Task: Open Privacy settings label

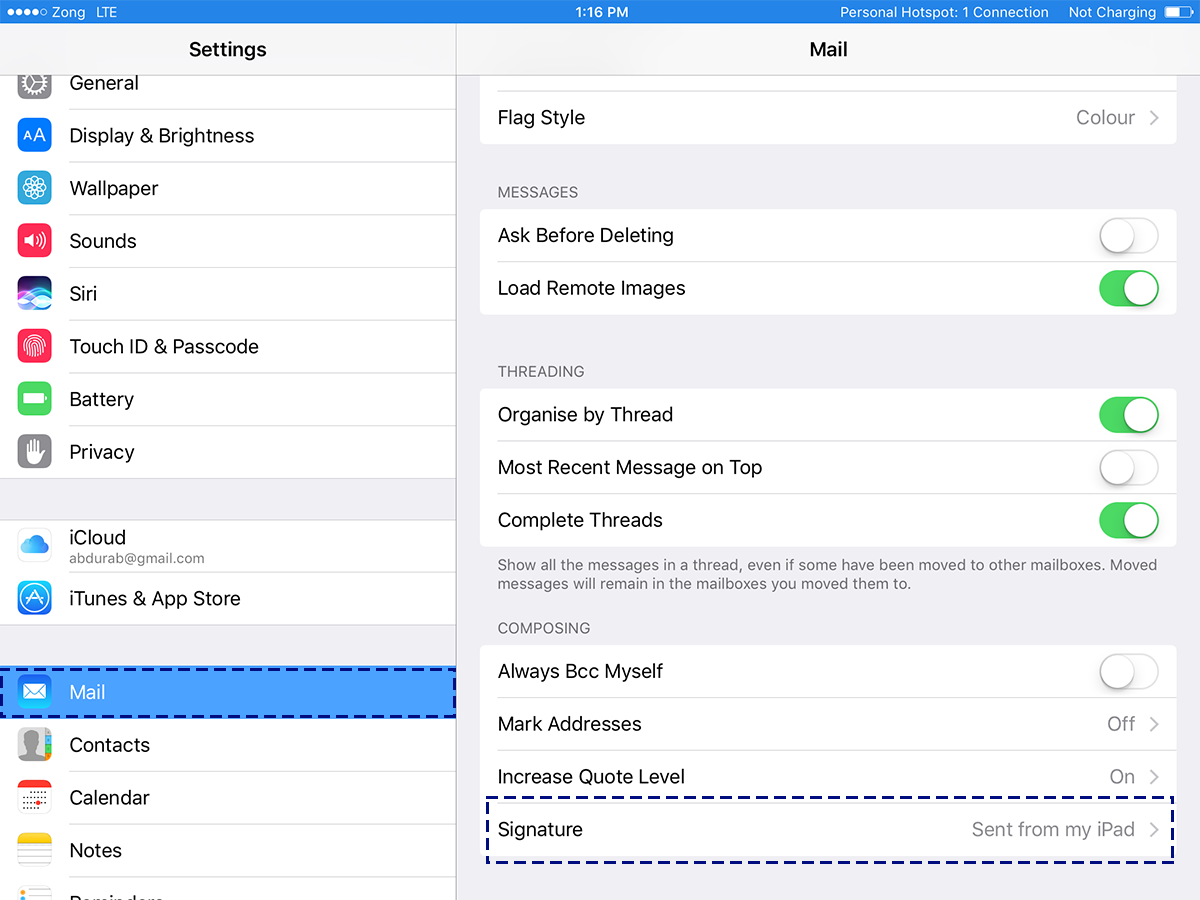Action: [101, 452]
